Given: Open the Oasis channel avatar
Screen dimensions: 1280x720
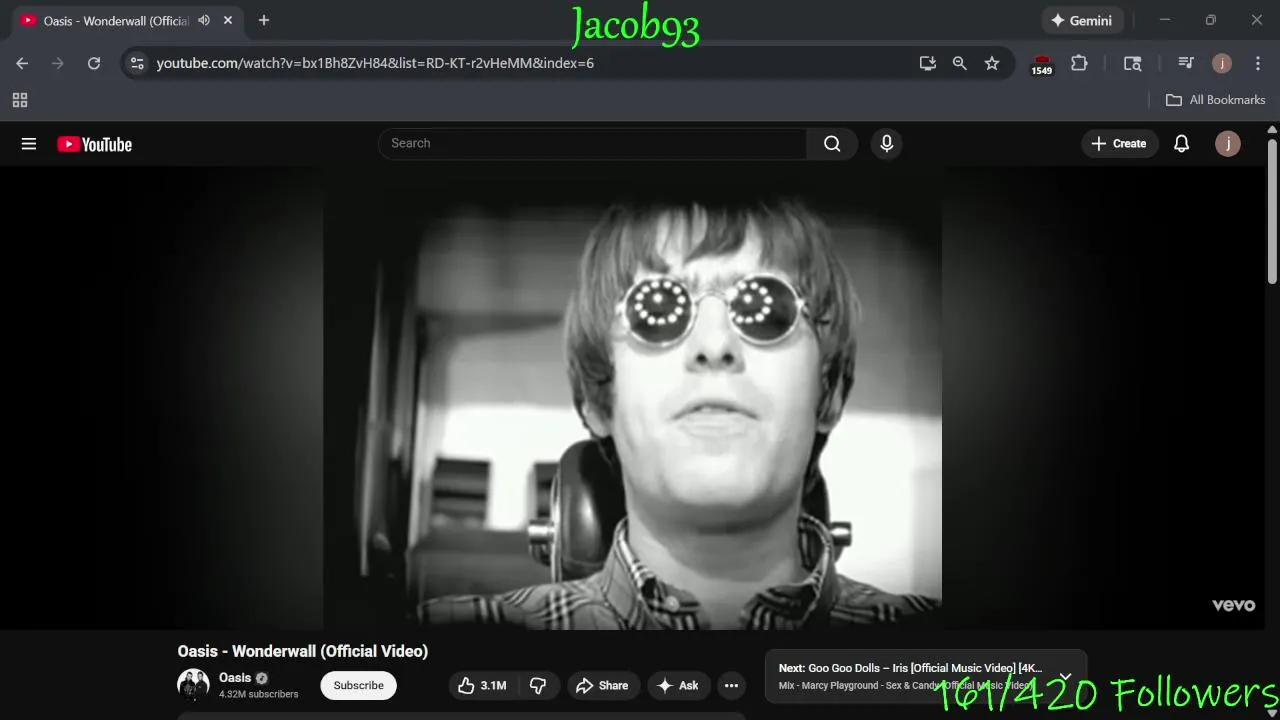Looking at the screenshot, I should pos(193,685).
